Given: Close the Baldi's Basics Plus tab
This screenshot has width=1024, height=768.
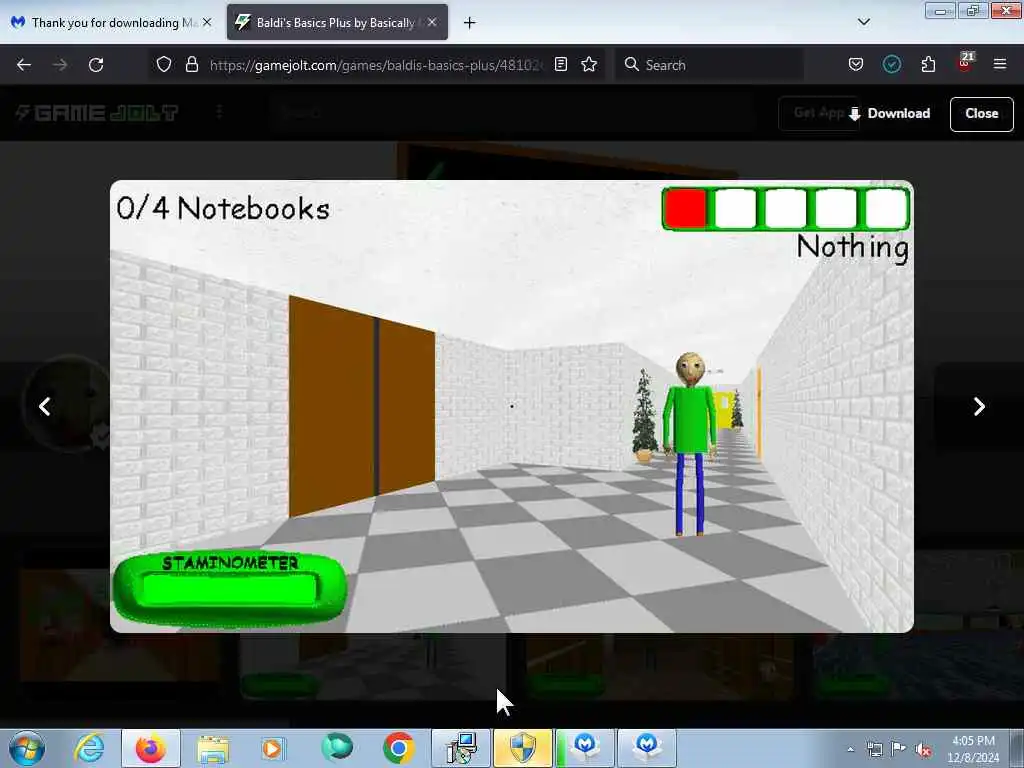Looking at the screenshot, I should point(432,22).
